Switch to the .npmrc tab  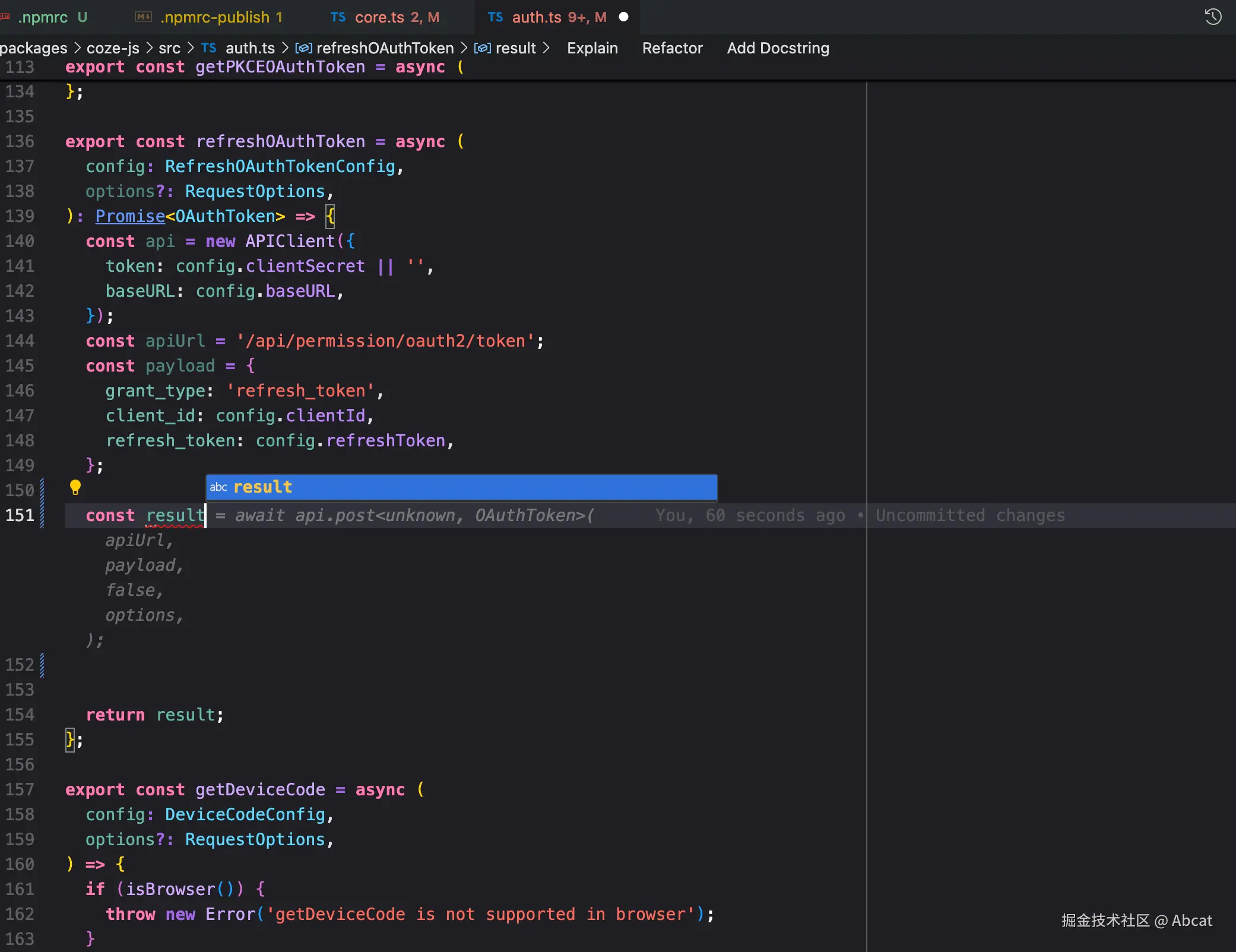click(x=43, y=17)
